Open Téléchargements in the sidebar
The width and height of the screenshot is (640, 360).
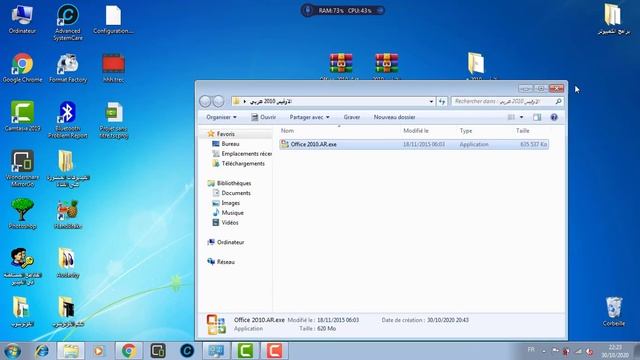pyautogui.click(x=238, y=164)
